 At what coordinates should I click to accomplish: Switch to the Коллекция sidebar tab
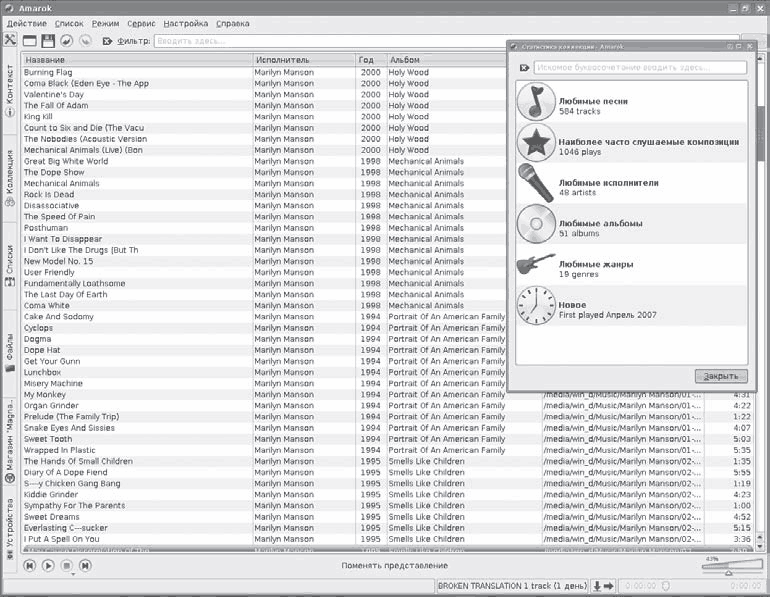click(x=10, y=176)
